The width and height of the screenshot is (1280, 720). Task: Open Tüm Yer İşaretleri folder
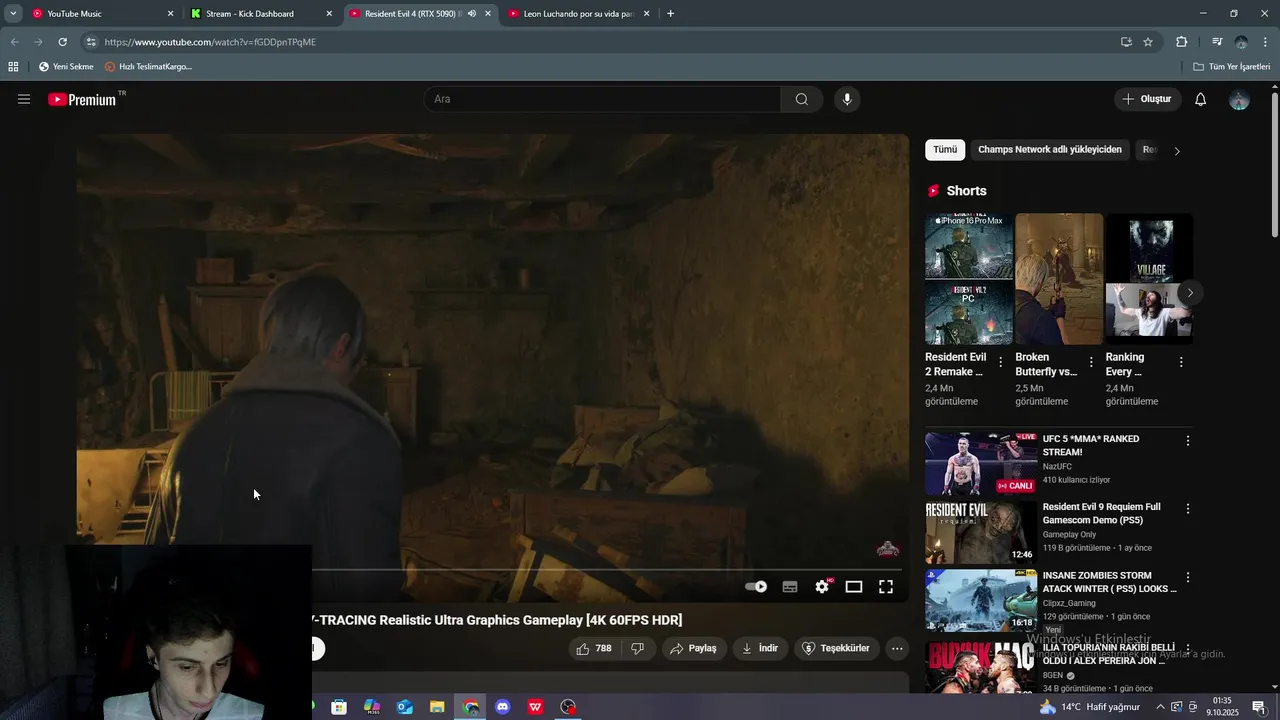pos(1232,67)
